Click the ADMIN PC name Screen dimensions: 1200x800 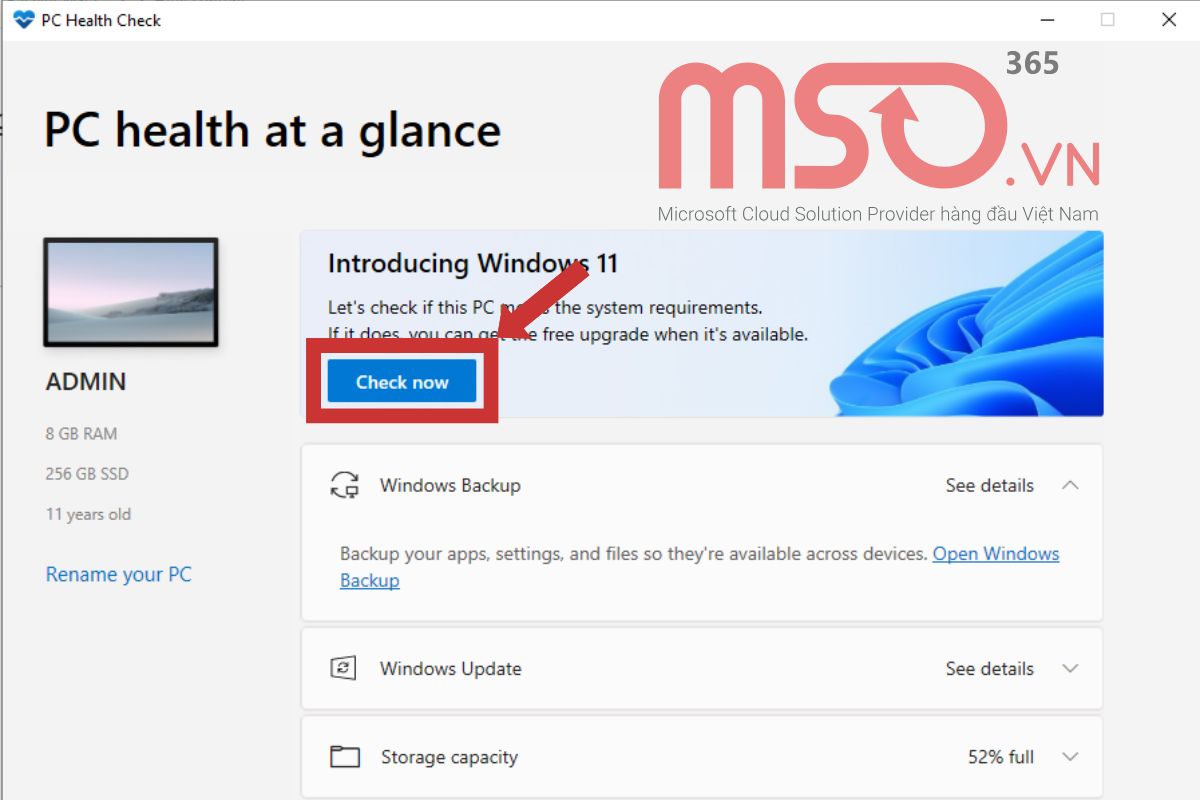tap(86, 382)
